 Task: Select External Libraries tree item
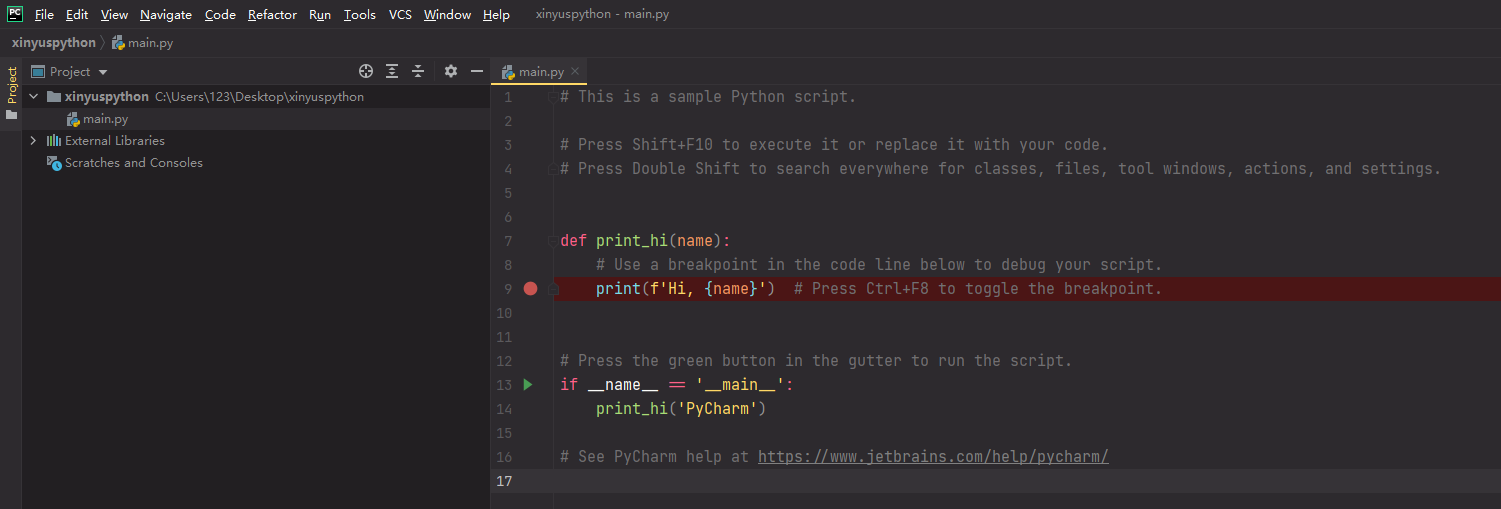[x=115, y=141]
